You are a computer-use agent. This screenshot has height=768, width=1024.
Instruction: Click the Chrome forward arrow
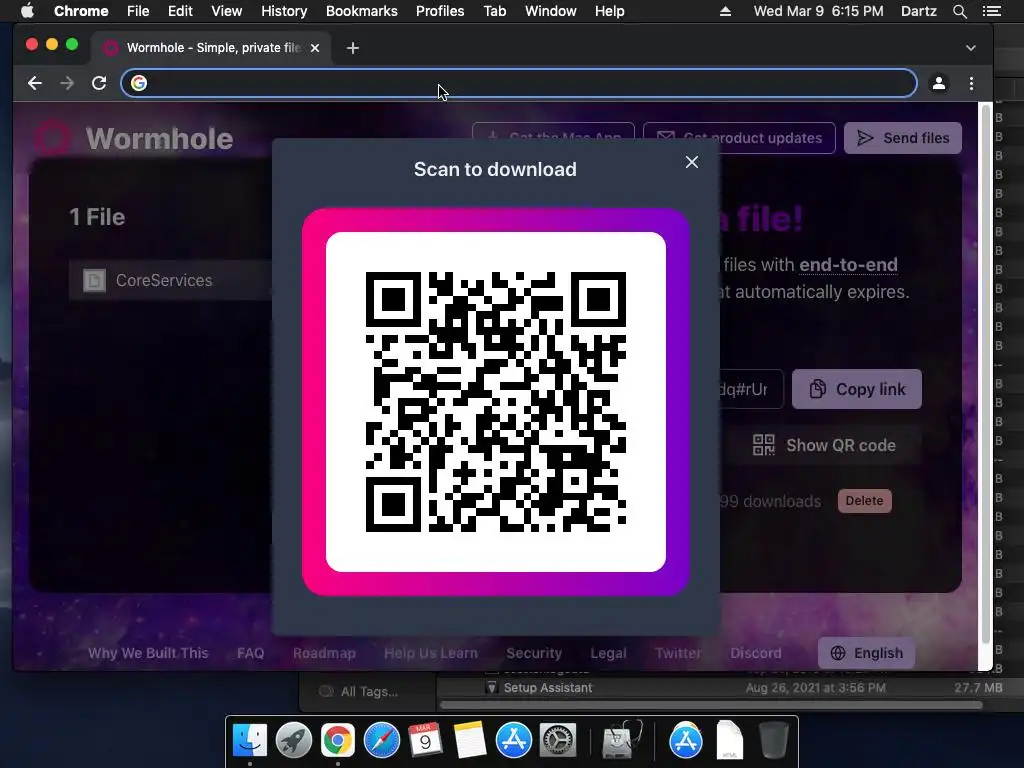coord(67,83)
